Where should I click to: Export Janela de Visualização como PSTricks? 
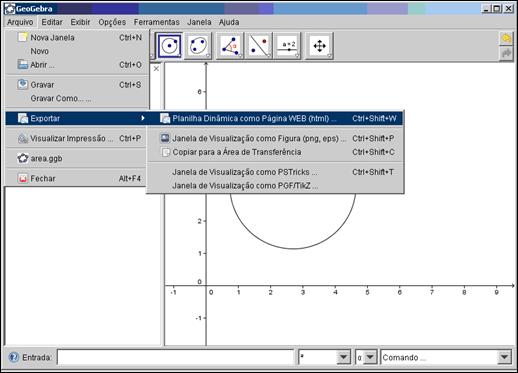click(x=275, y=172)
